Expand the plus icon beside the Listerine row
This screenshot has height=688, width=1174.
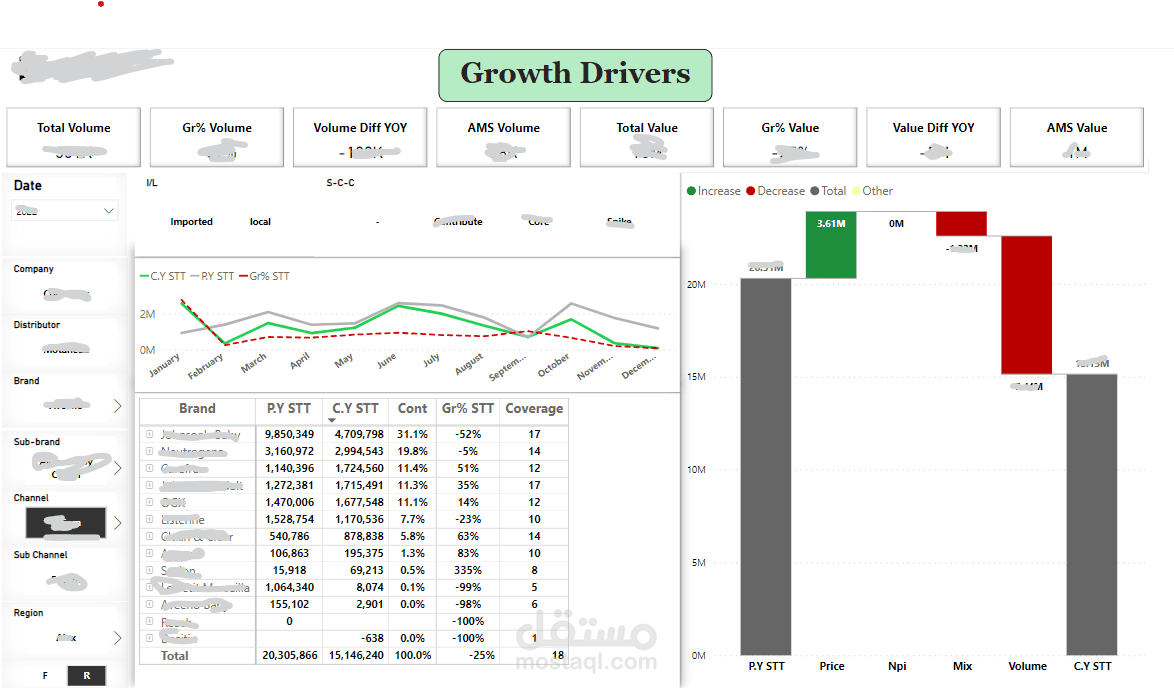click(x=148, y=519)
